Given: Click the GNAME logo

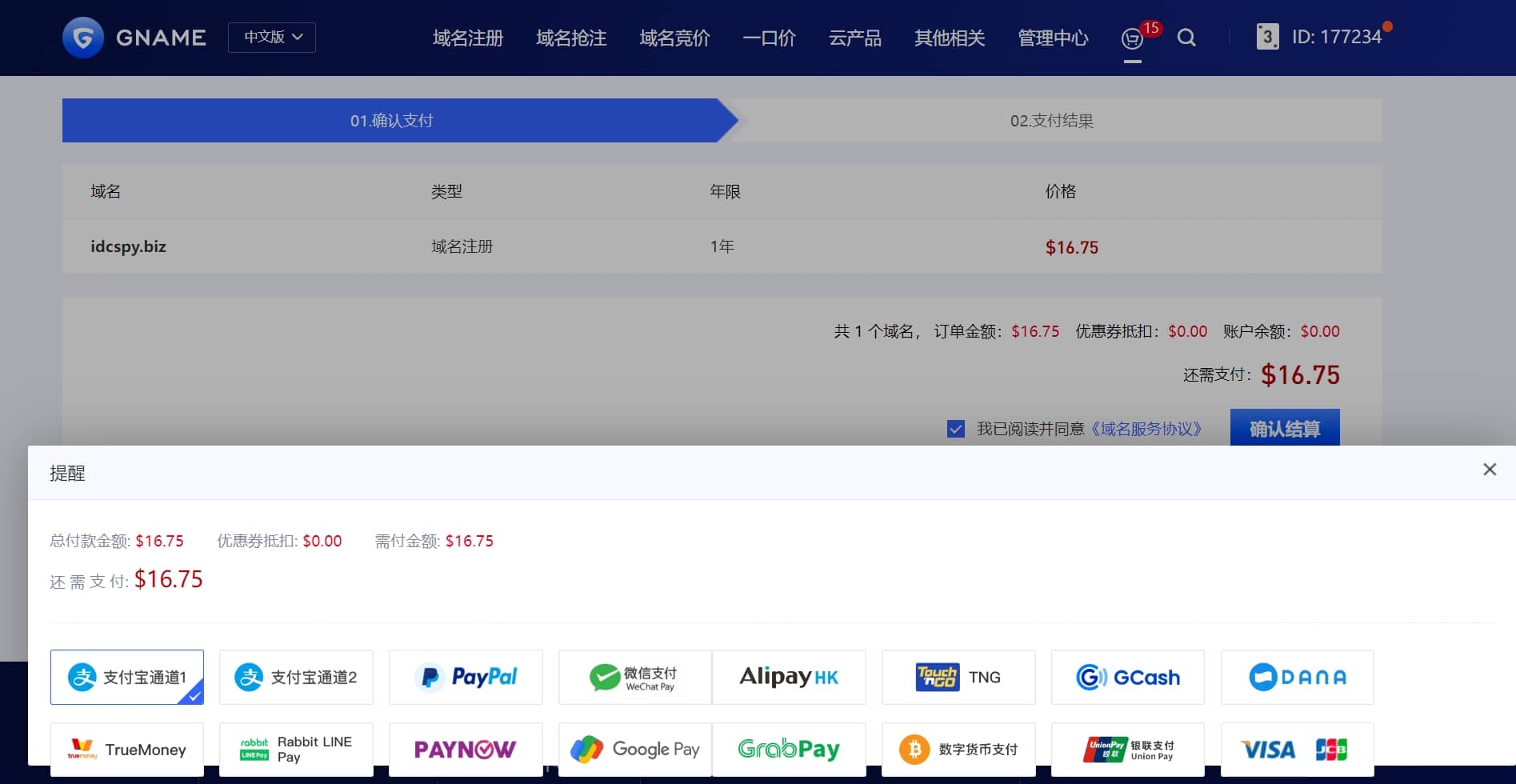Looking at the screenshot, I should click(x=136, y=36).
